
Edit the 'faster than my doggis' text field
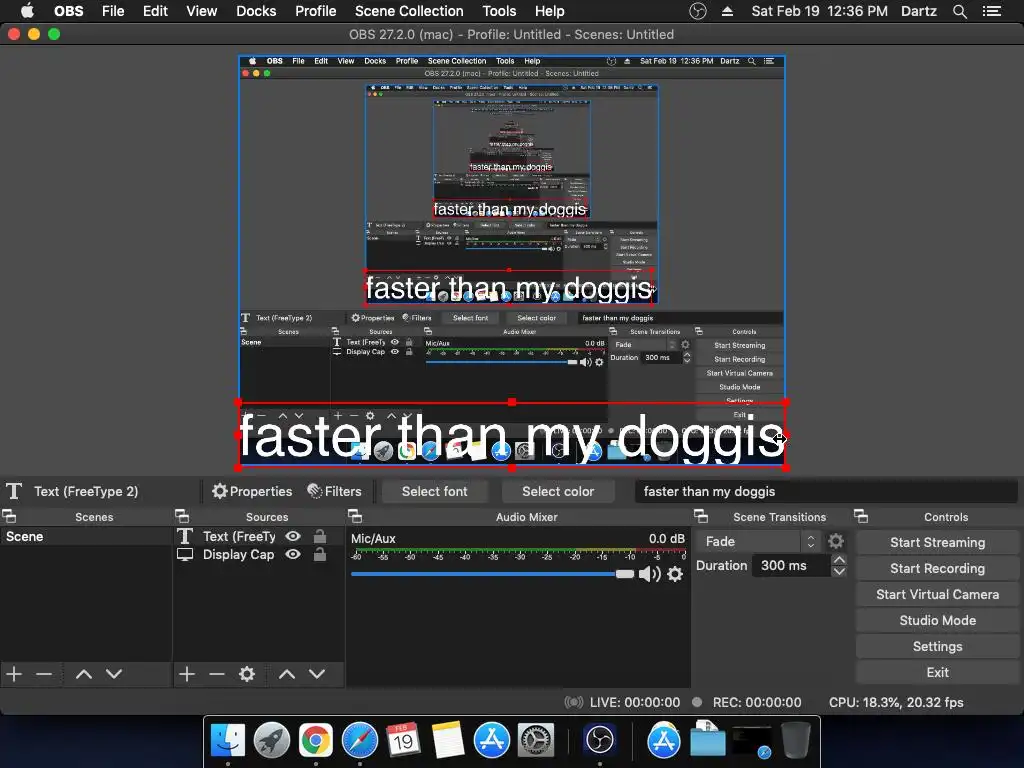click(x=825, y=491)
